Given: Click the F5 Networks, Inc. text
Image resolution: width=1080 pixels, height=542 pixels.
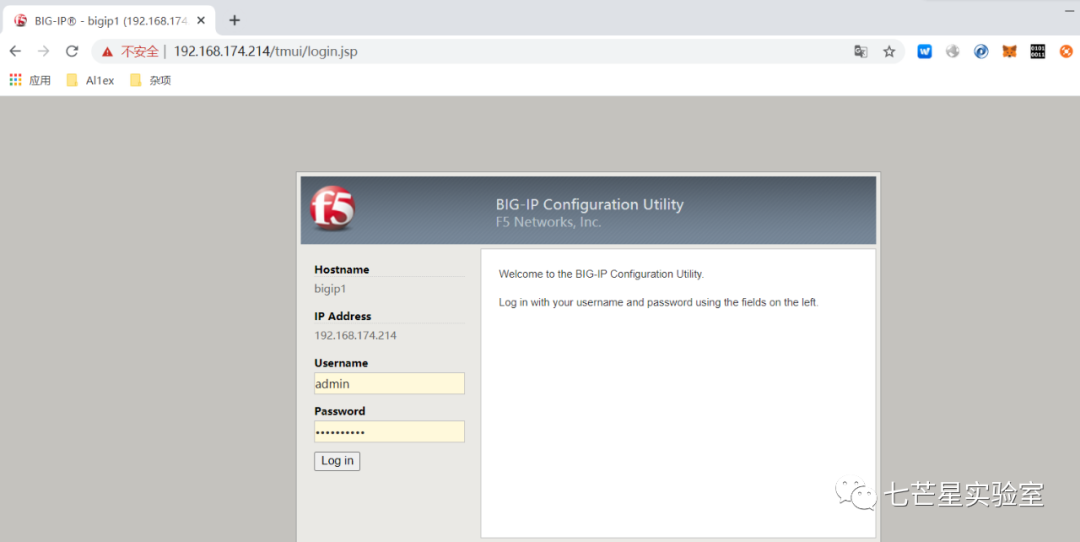Looking at the screenshot, I should point(548,222).
